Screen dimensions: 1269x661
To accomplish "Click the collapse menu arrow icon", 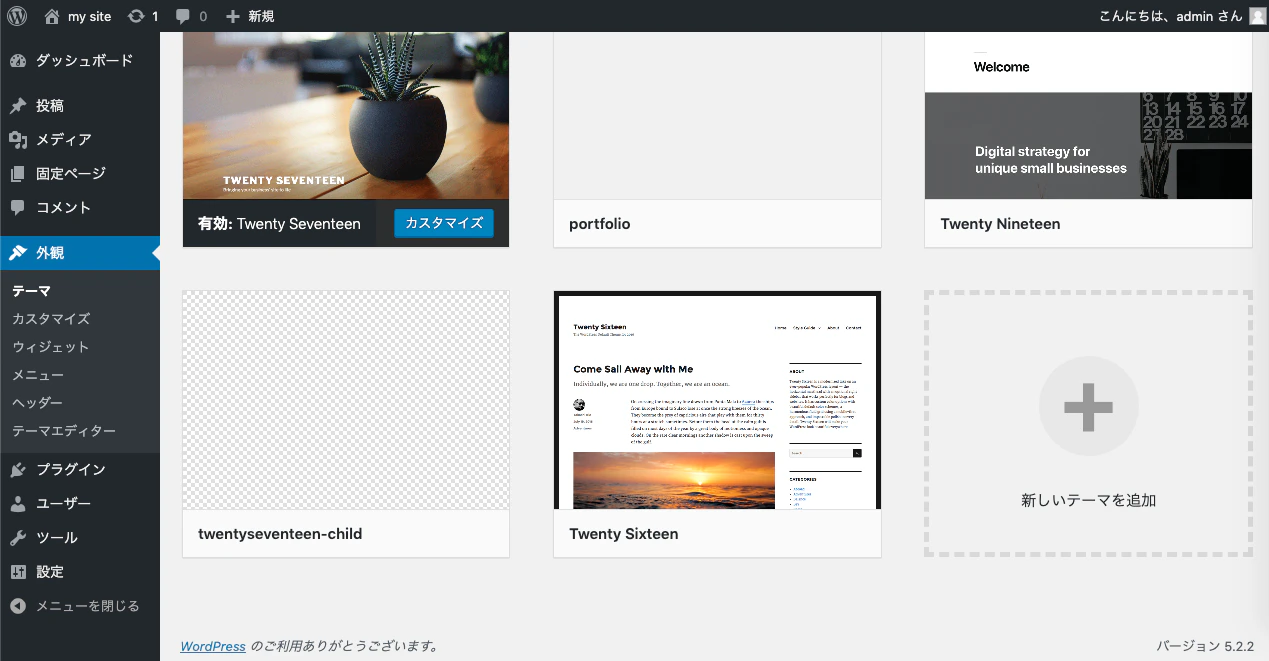I will 18,606.
